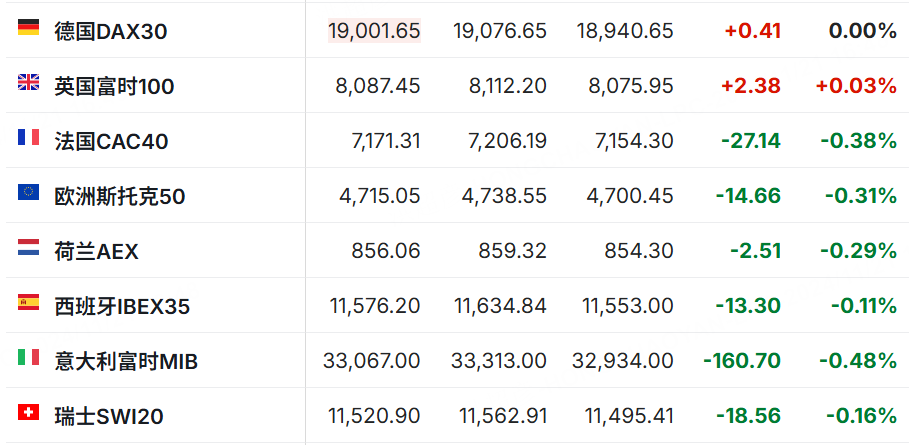The height and width of the screenshot is (445, 909).
Task: Click the CAC40 last price 7,171.31
Action: coord(386,141)
